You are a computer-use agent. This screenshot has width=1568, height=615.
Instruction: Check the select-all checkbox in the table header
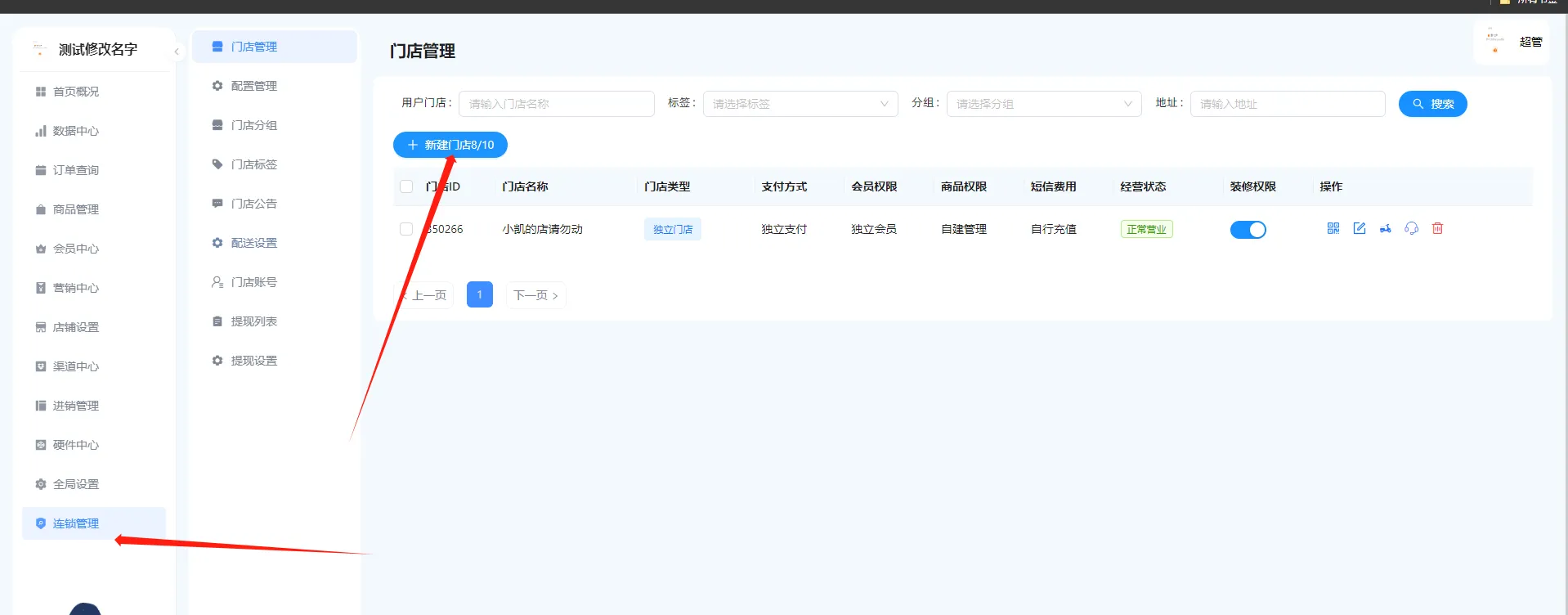(x=406, y=186)
